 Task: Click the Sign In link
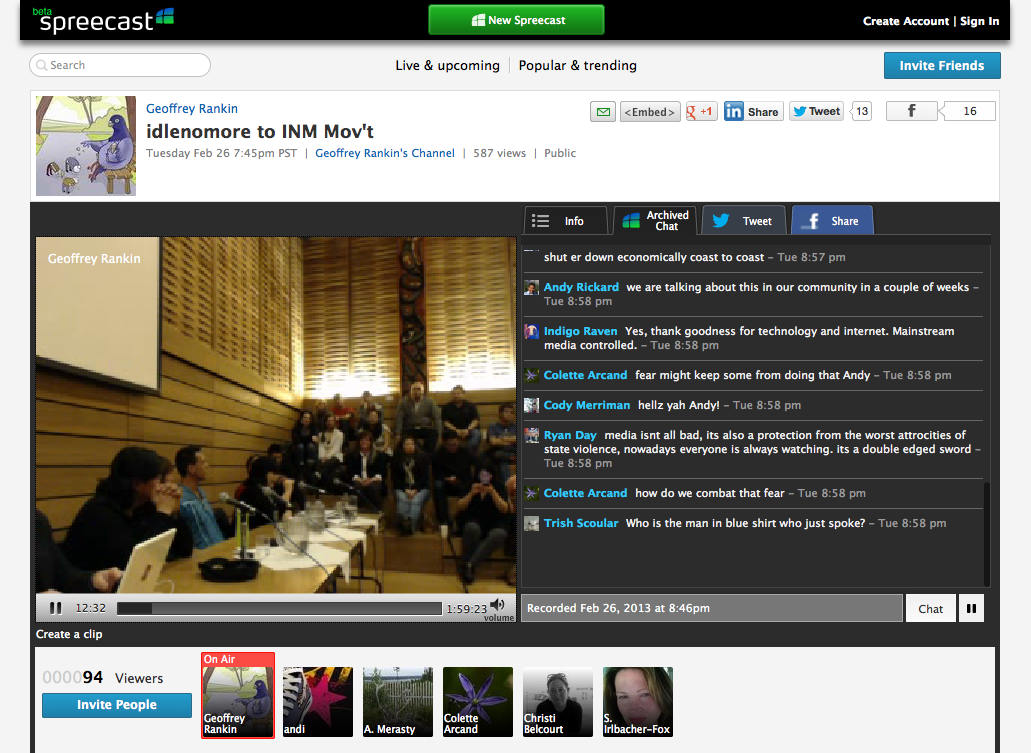click(x=979, y=21)
